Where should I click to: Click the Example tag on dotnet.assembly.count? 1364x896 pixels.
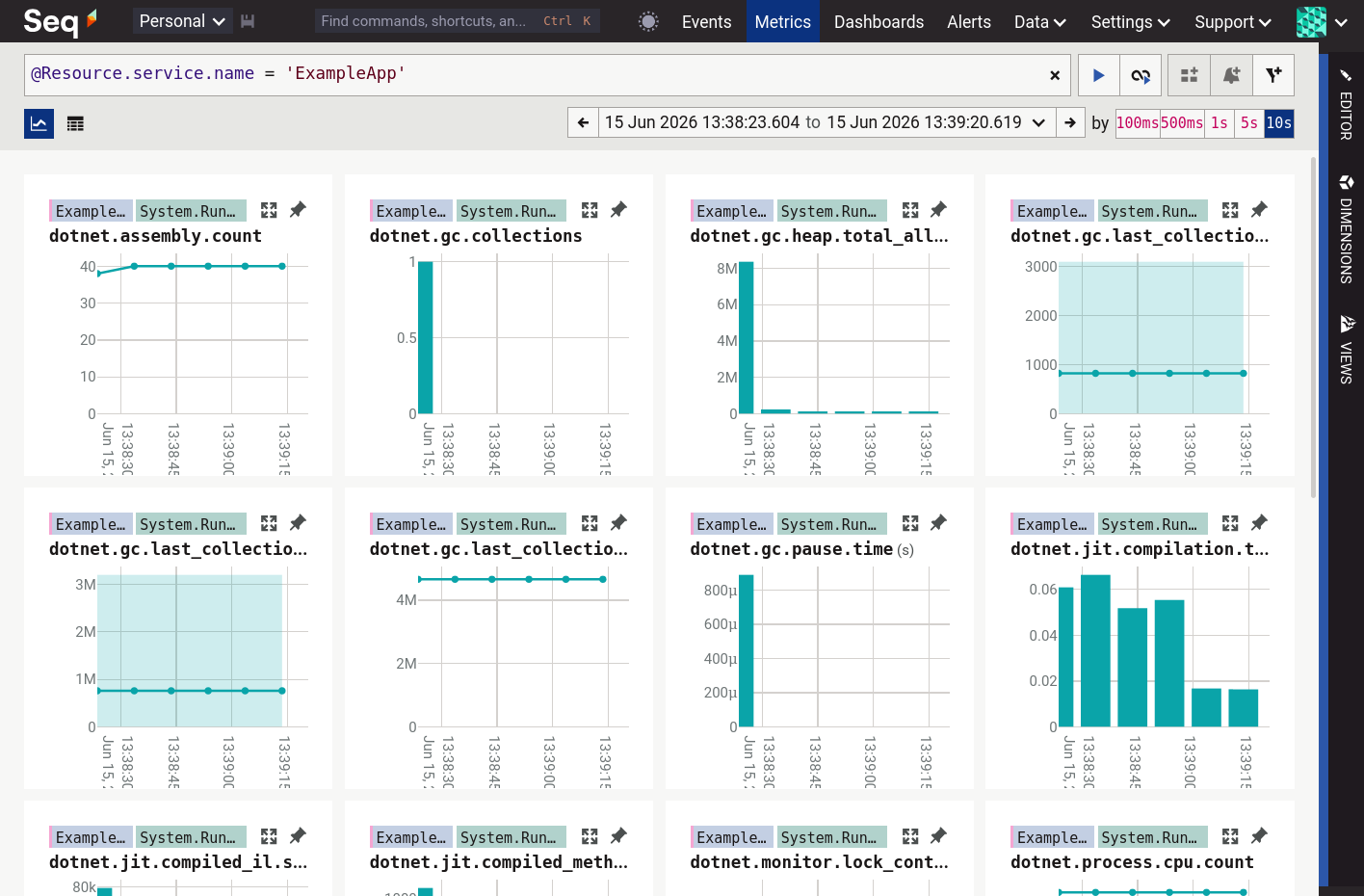point(91,211)
